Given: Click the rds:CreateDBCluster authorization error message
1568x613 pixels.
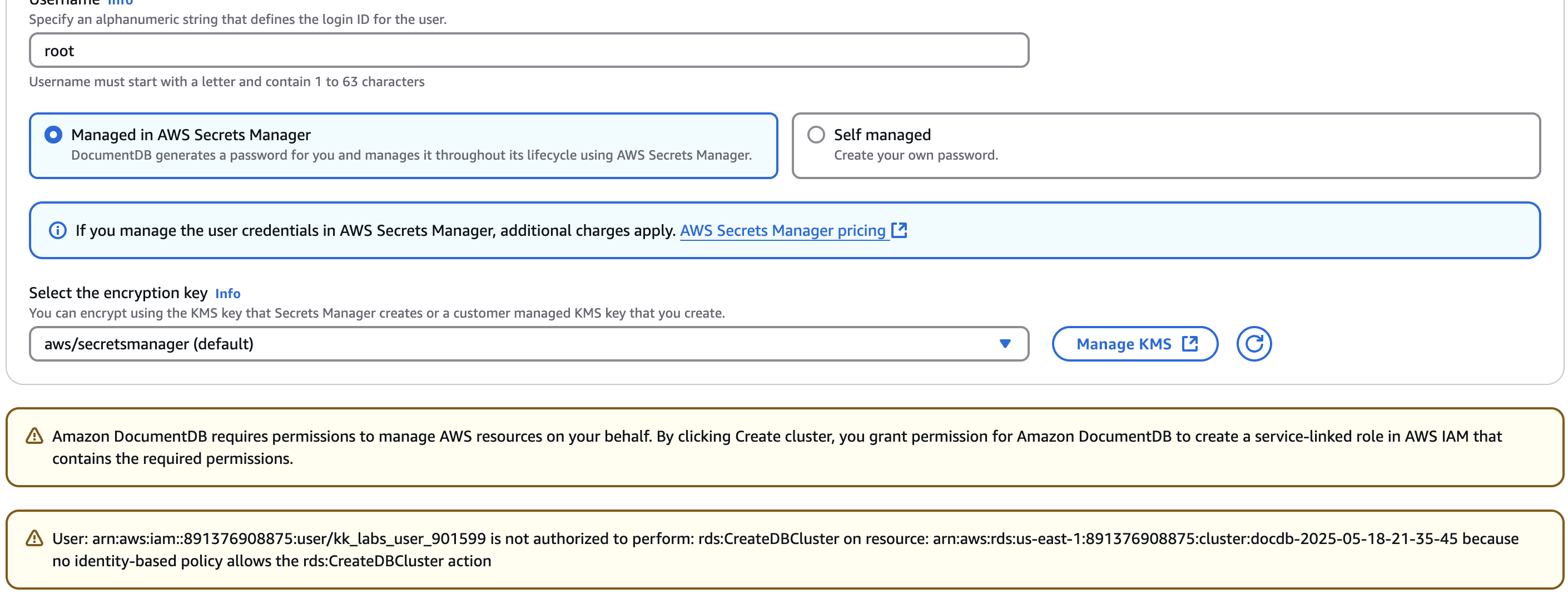Looking at the screenshot, I should coord(784,549).
